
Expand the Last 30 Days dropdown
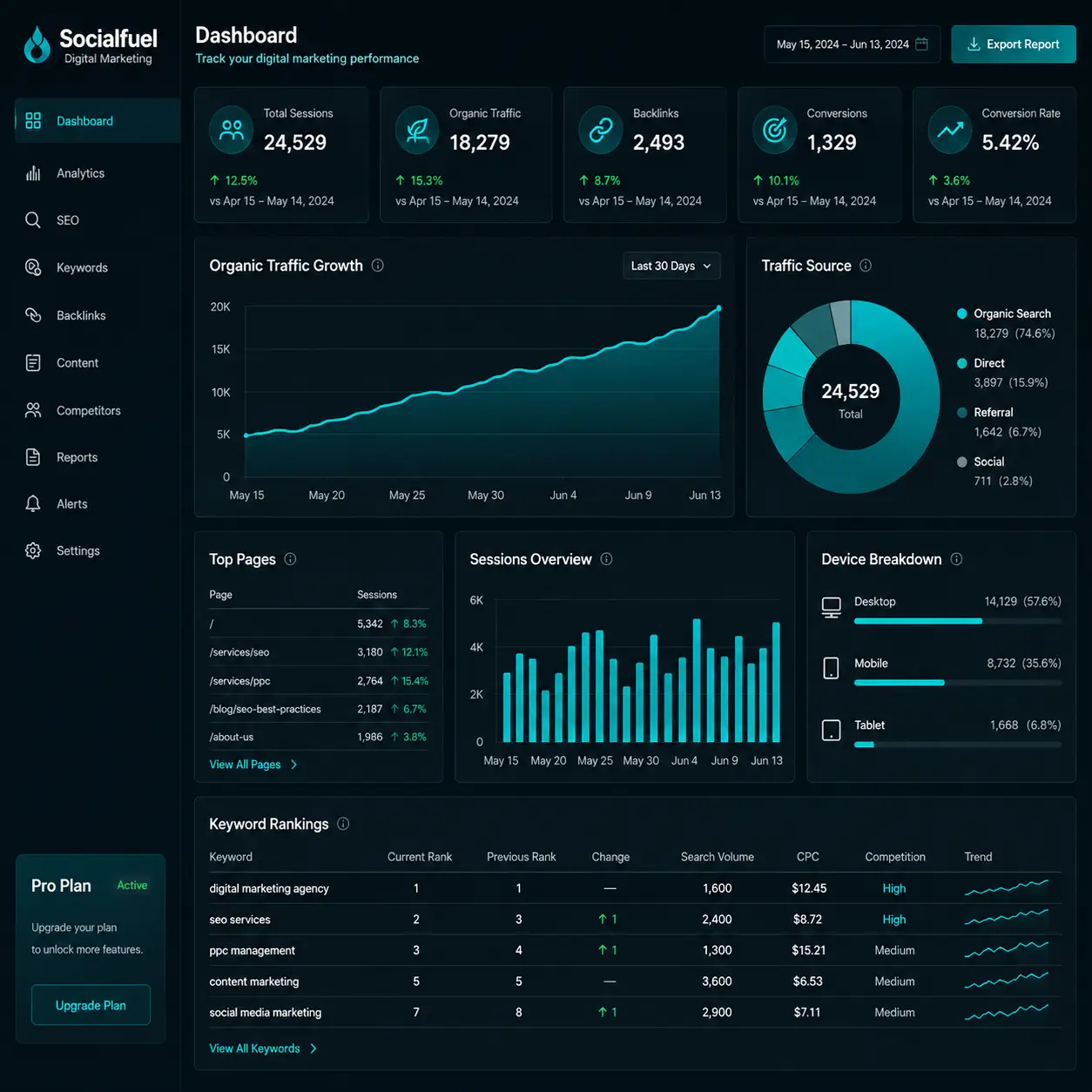671,266
